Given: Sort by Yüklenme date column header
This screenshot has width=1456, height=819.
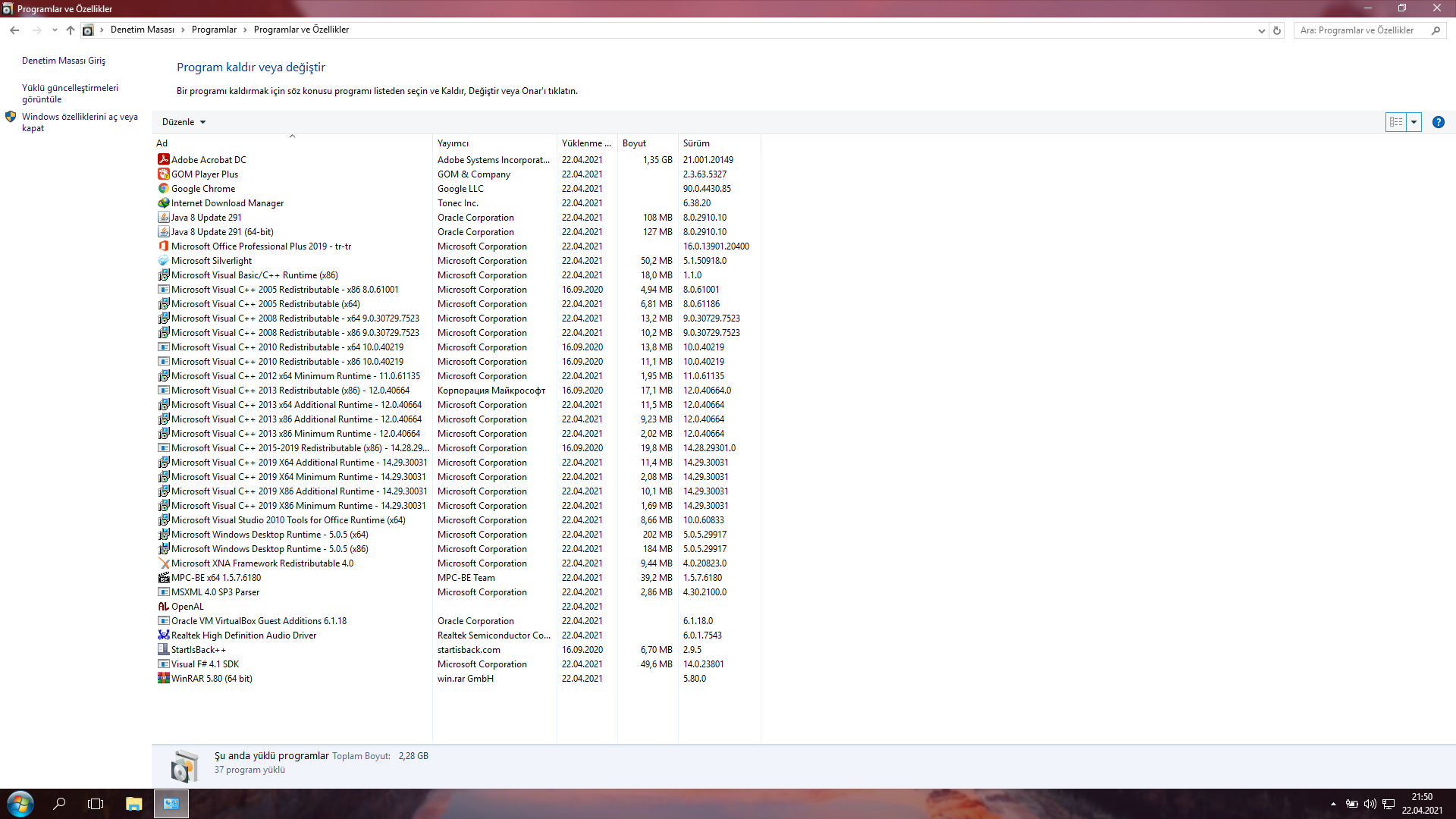Looking at the screenshot, I should coord(587,143).
